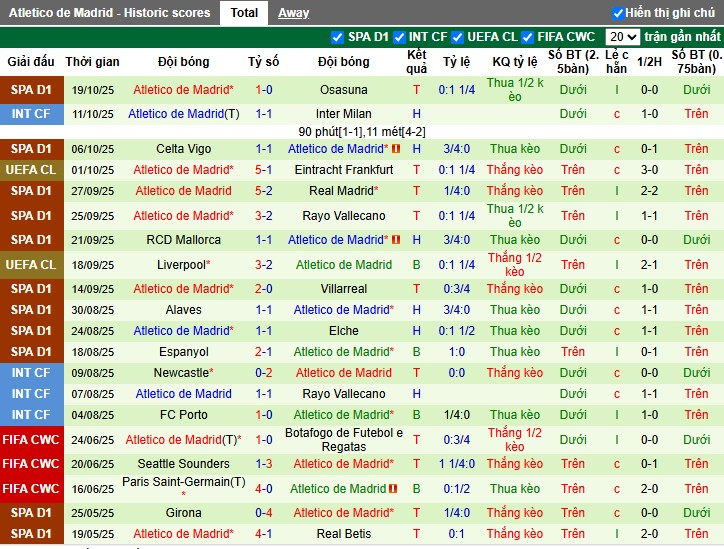Click the 0:1 1/2 odds for Elche match

[x=457, y=331]
